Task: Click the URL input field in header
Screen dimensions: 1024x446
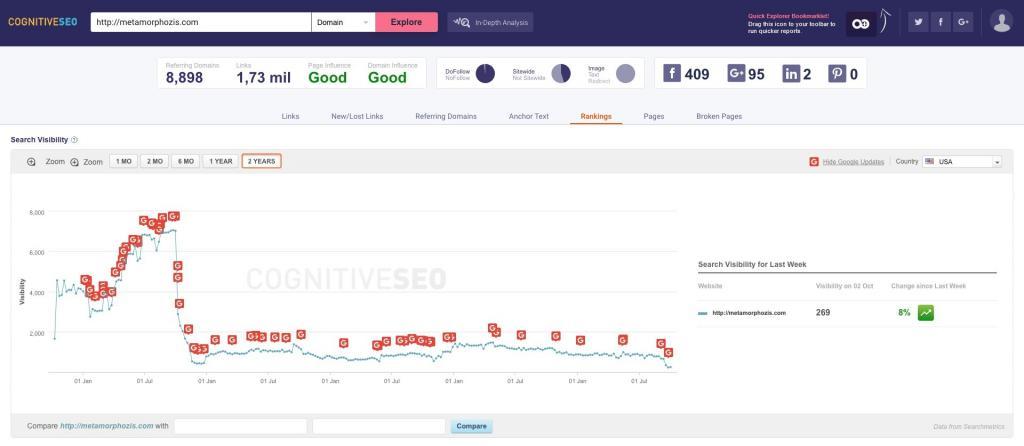Action: (x=201, y=22)
